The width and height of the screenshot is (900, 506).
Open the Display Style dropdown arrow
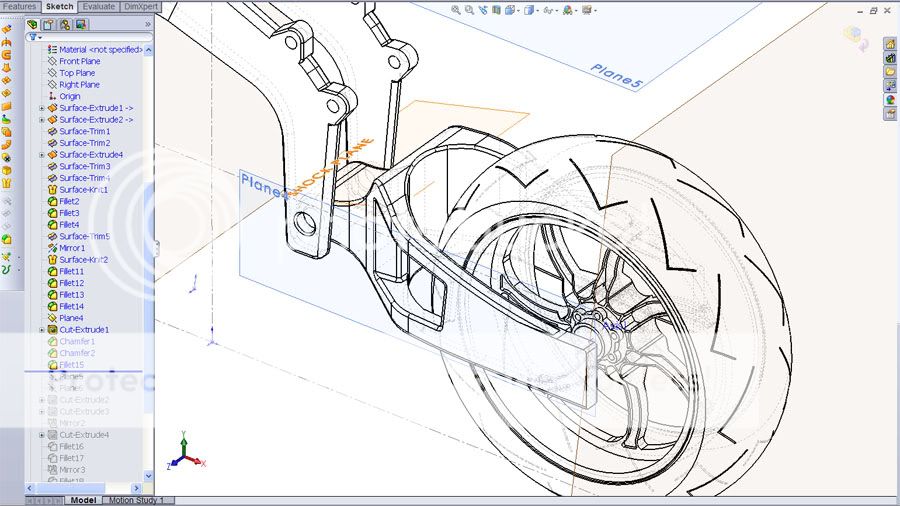coord(538,11)
